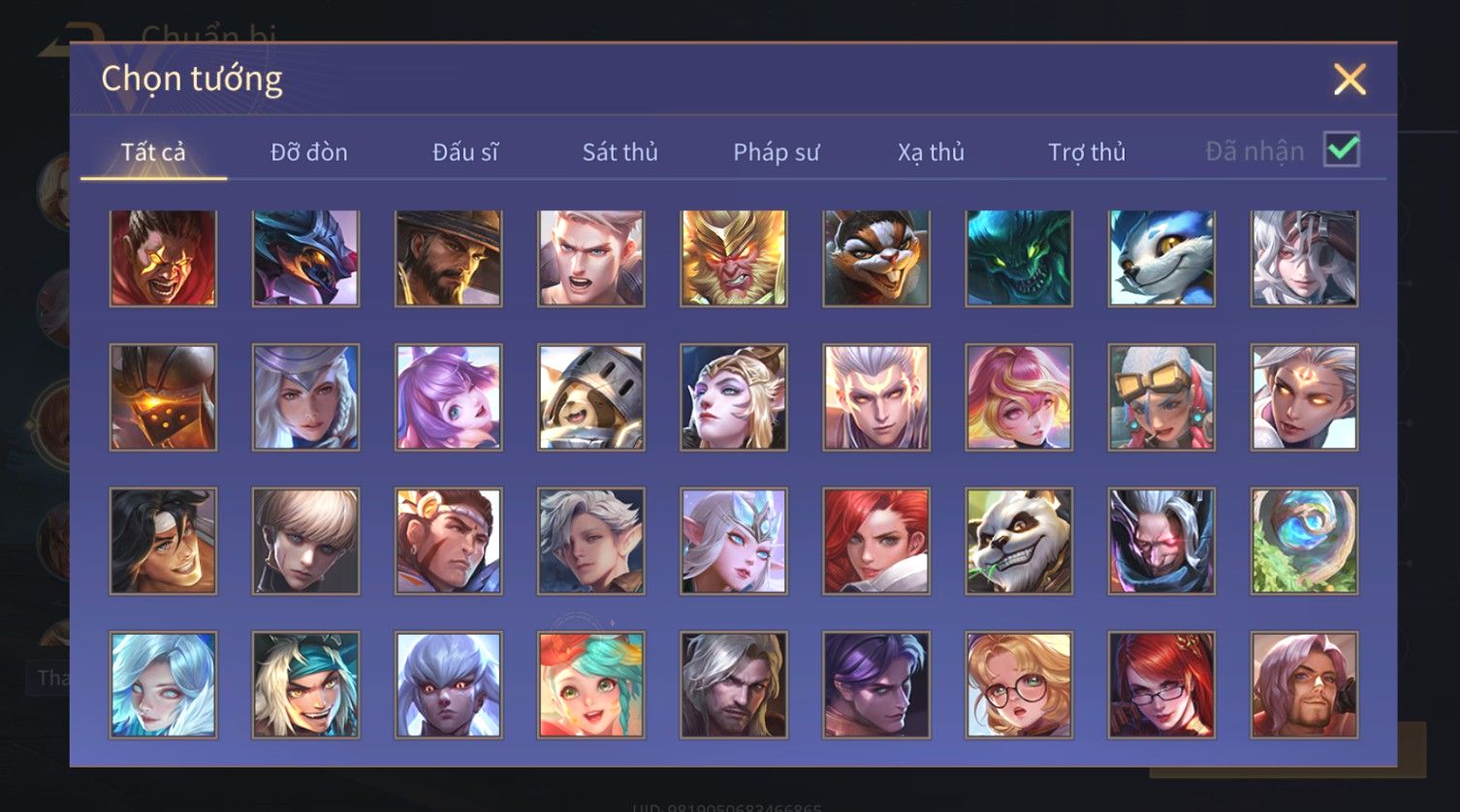The height and width of the screenshot is (812, 1460).
Task: Open the Trợ thủ tab
Action: point(1087,152)
